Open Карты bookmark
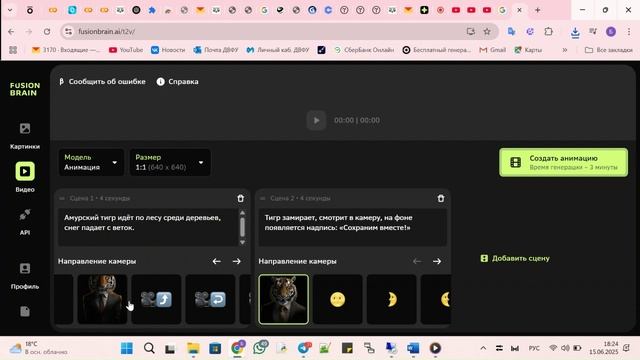 coord(529,50)
